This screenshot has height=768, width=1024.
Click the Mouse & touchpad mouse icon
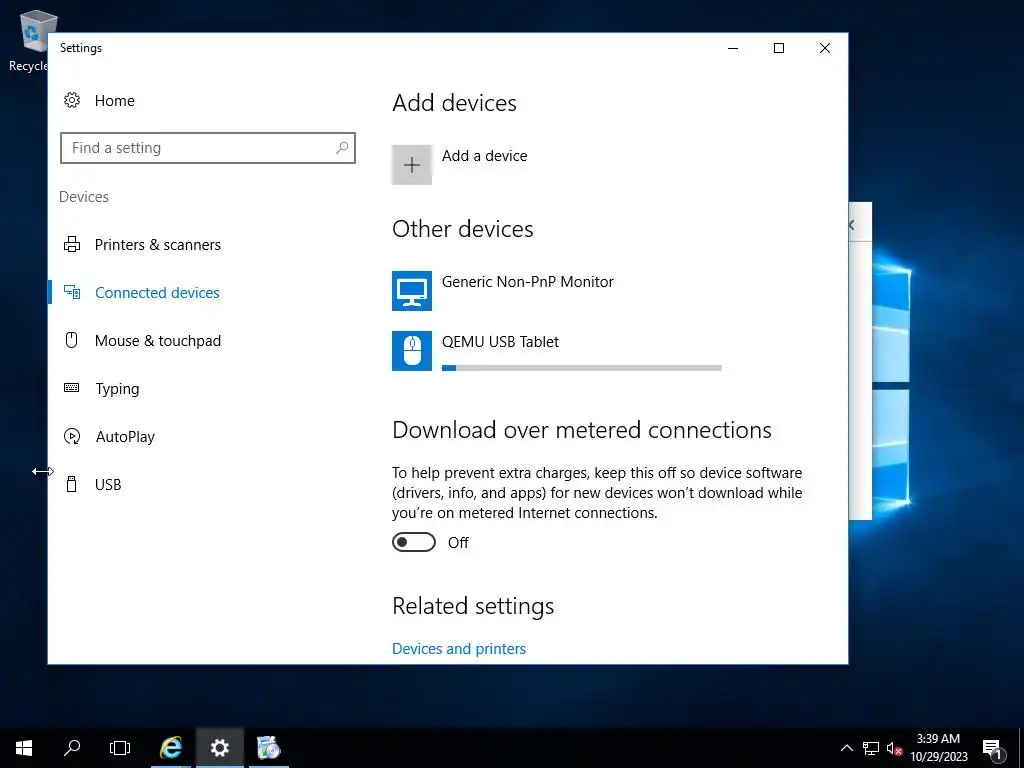tap(72, 340)
